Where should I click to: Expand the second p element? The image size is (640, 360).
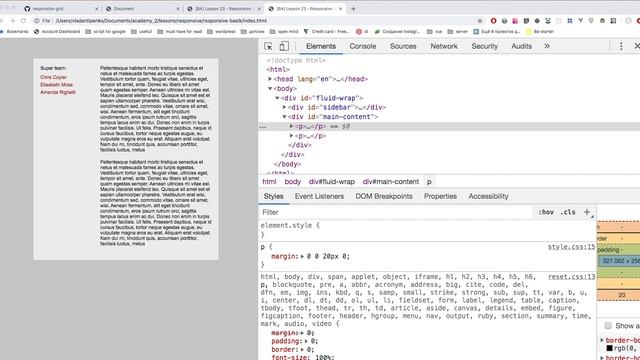pos(291,136)
